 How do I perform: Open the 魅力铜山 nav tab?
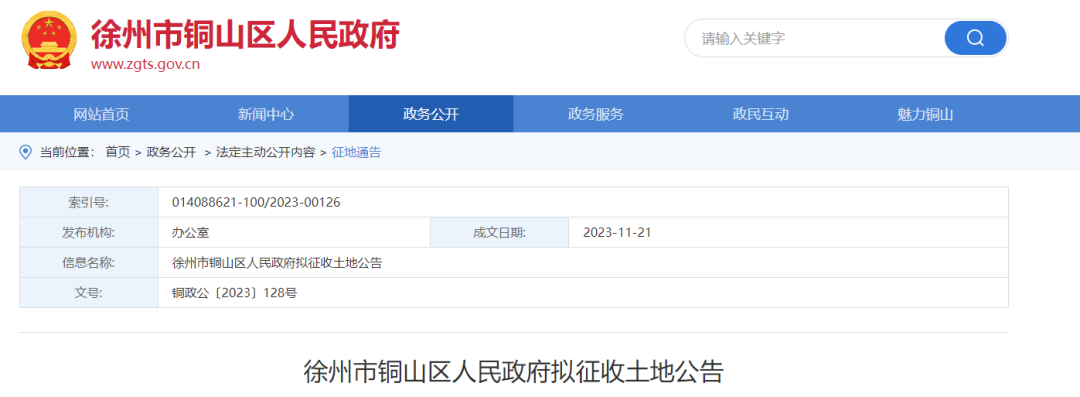point(925,114)
